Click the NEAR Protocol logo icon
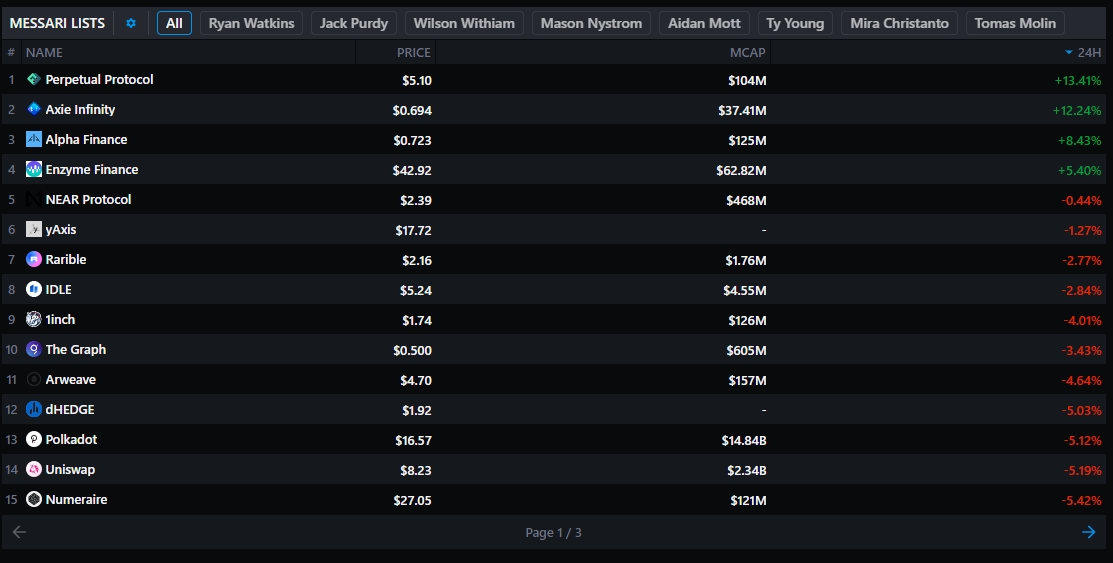The height and width of the screenshot is (563, 1113). (33, 199)
